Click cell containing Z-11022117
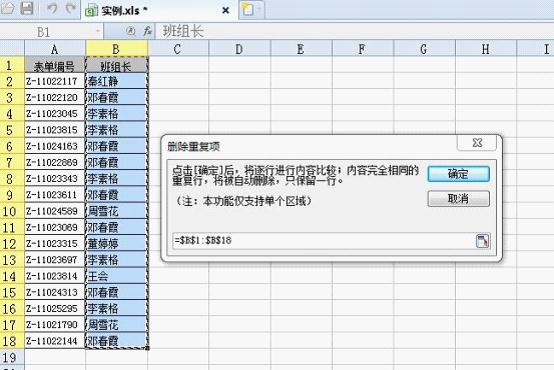The image size is (554, 370). 55,81
